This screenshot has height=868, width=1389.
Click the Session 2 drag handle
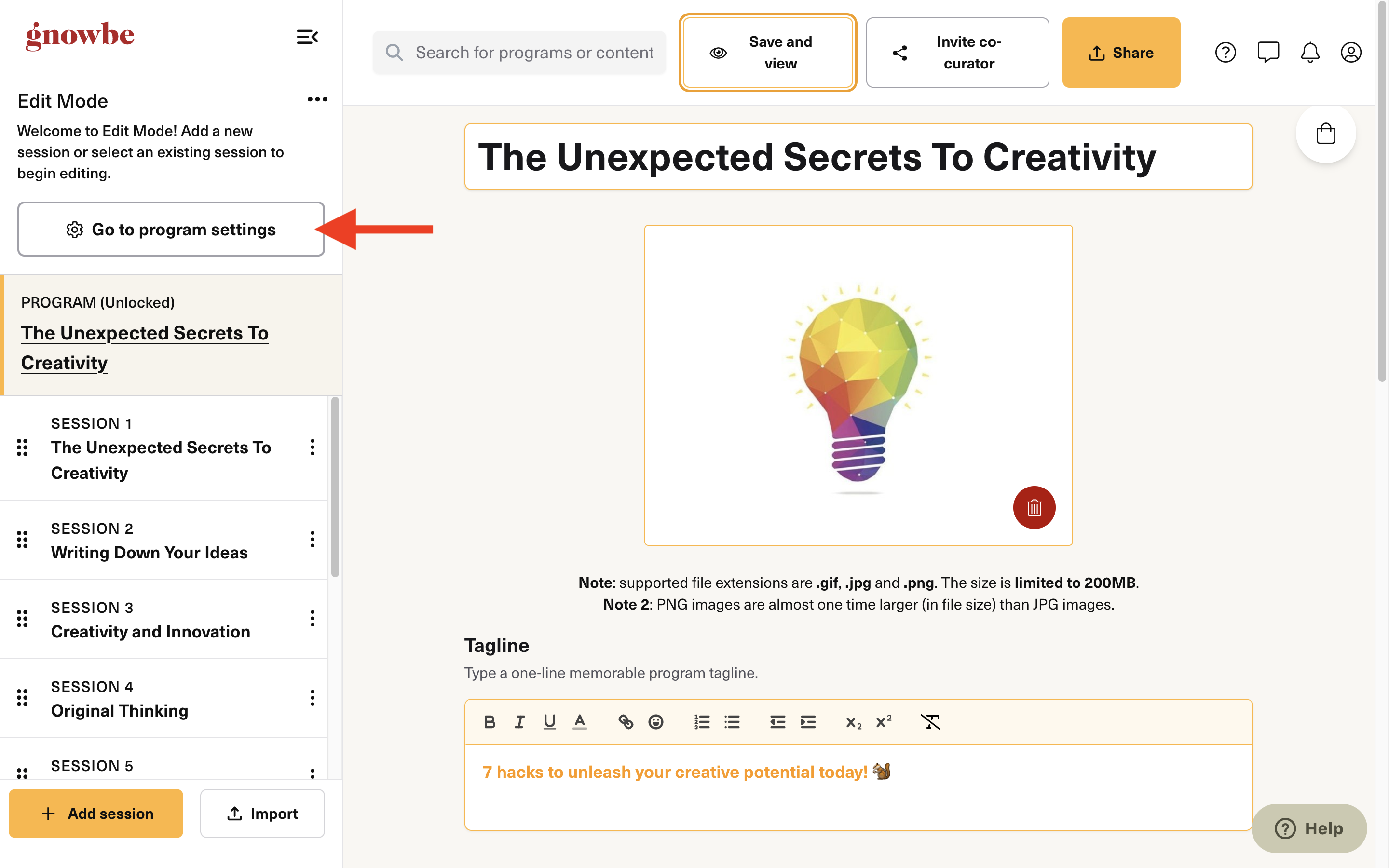[22, 539]
